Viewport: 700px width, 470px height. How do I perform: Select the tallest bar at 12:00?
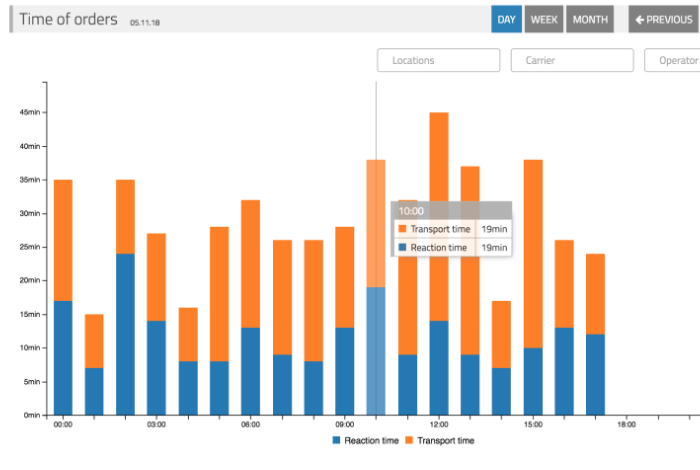439,264
